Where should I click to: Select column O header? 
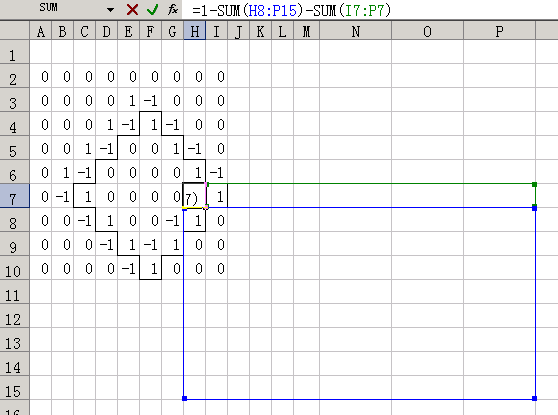[427, 31]
